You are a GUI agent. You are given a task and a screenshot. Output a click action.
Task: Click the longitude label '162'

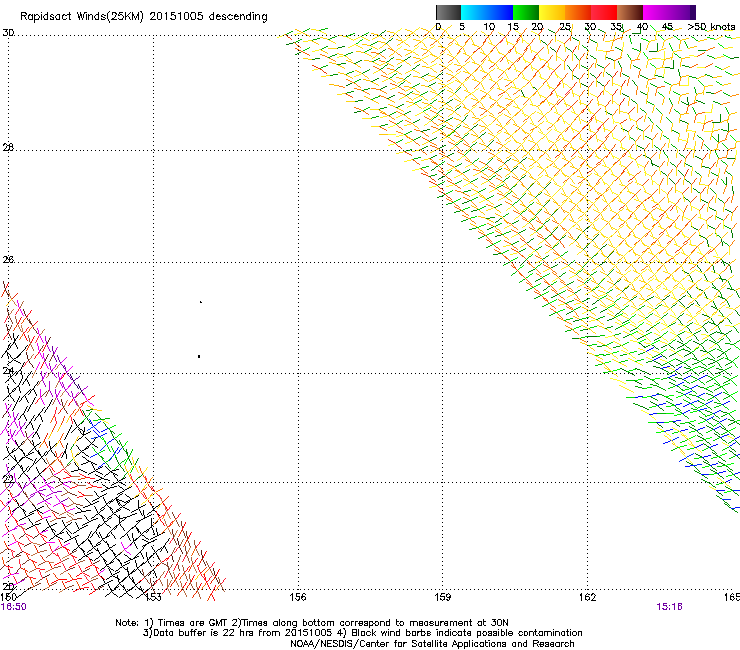[588, 597]
